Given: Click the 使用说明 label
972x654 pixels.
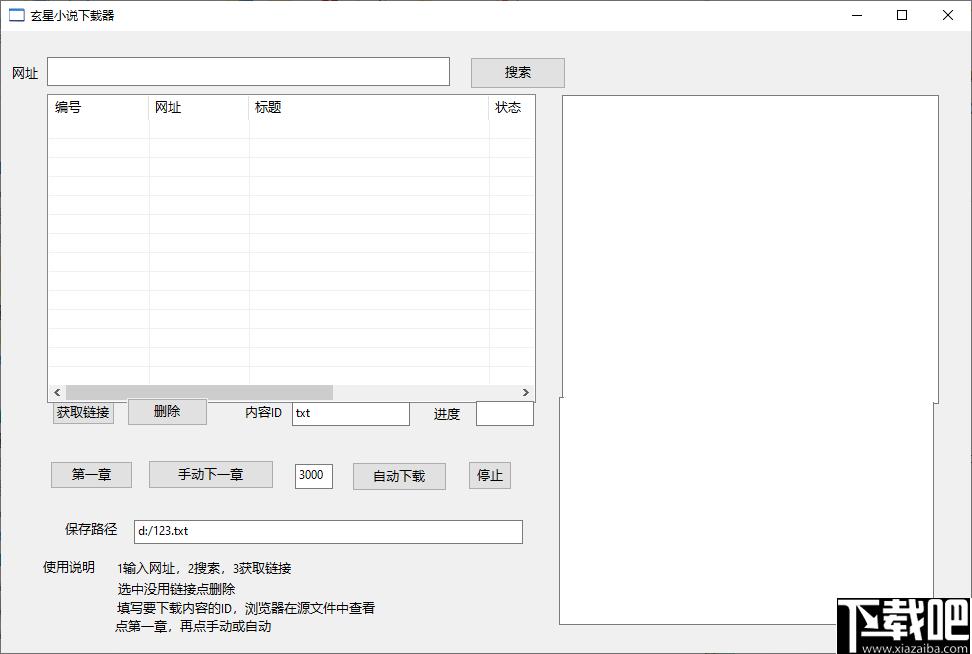Looking at the screenshot, I should pyautogui.click(x=69, y=567).
